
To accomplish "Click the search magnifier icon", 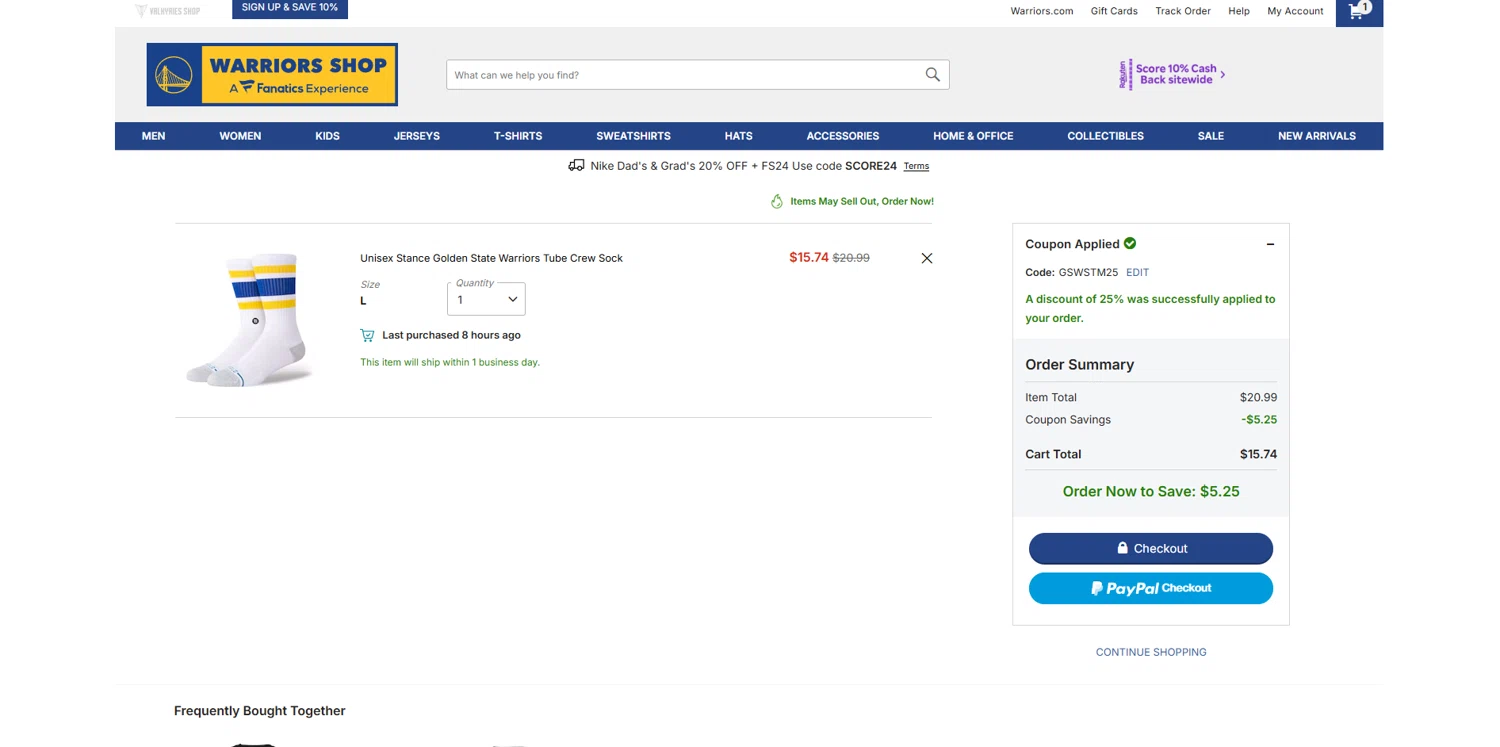I will [x=932, y=75].
